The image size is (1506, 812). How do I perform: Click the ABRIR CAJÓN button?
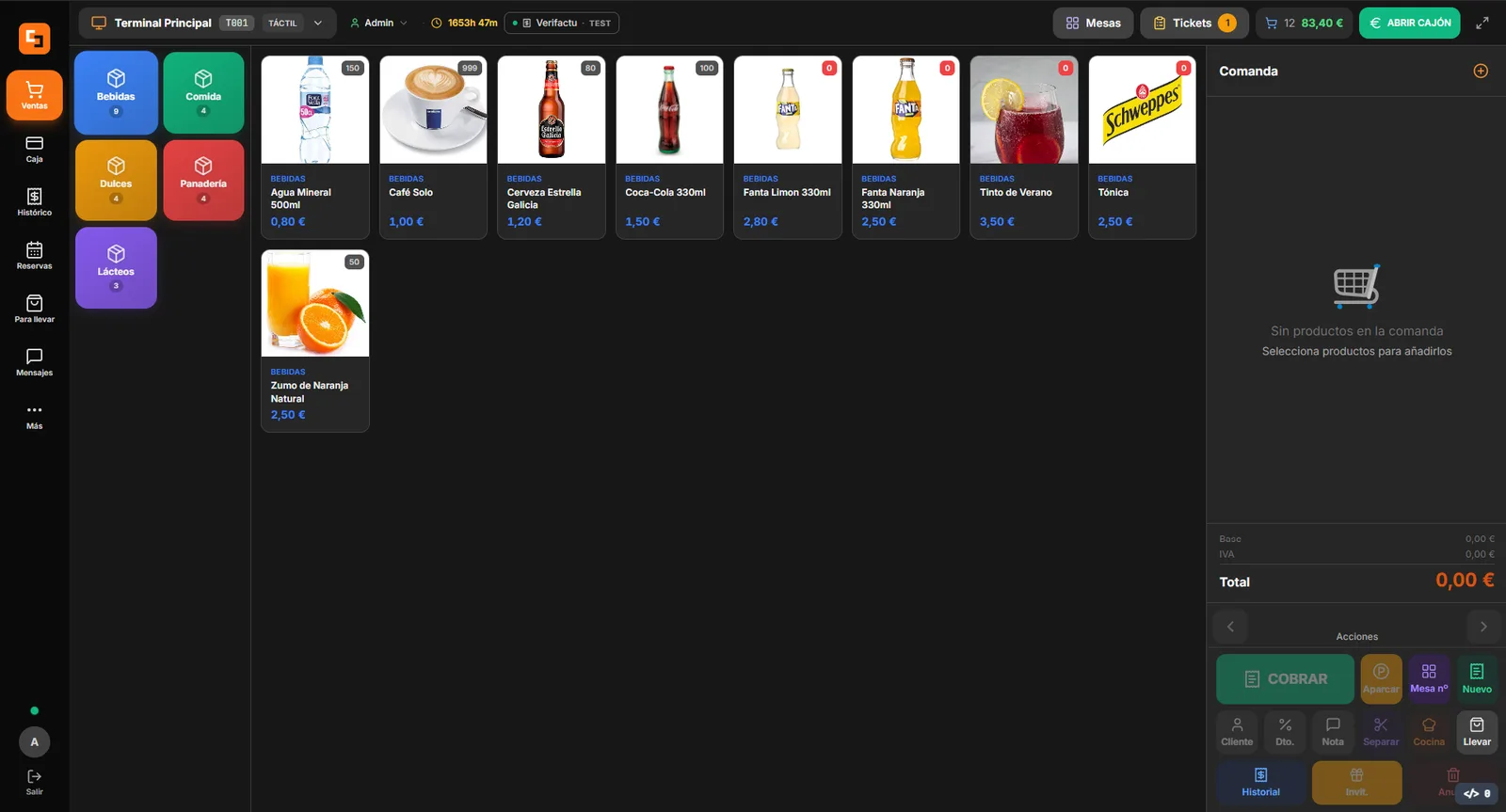pyautogui.click(x=1409, y=23)
